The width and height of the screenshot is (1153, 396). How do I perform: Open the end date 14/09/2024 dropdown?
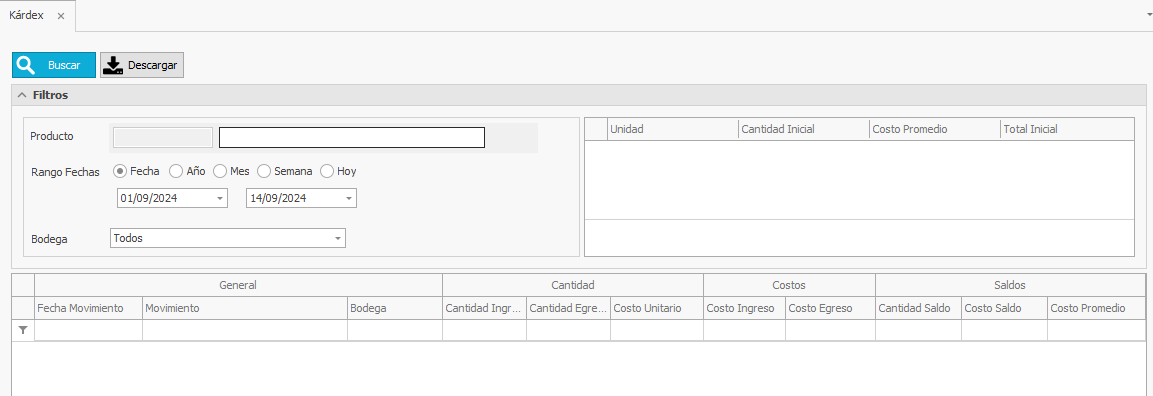pyautogui.click(x=349, y=198)
